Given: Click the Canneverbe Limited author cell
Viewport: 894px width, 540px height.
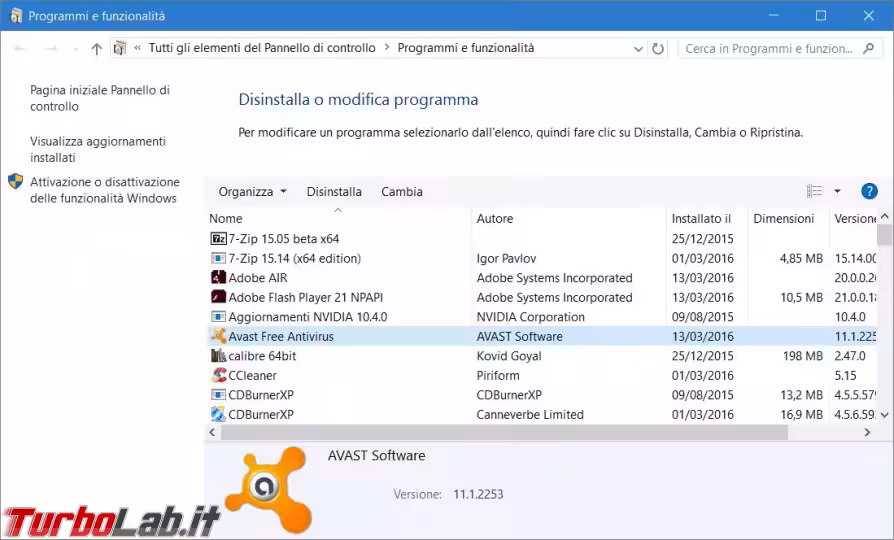Looking at the screenshot, I should [x=530, y=415].
